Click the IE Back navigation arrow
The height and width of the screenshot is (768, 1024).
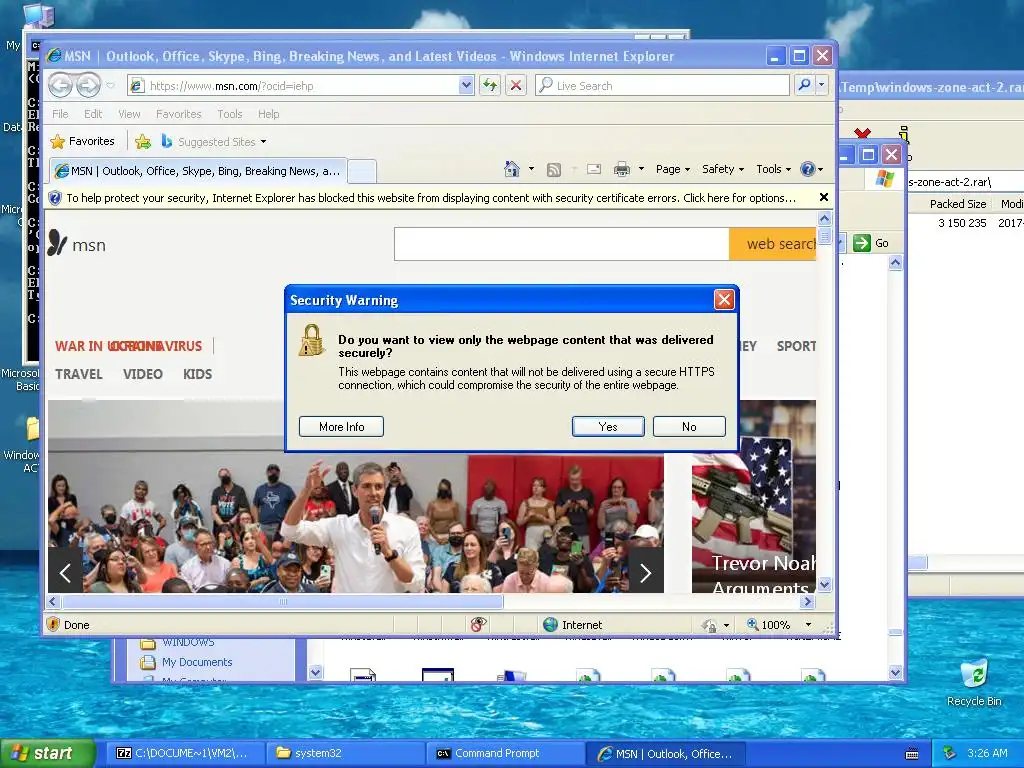61,86
